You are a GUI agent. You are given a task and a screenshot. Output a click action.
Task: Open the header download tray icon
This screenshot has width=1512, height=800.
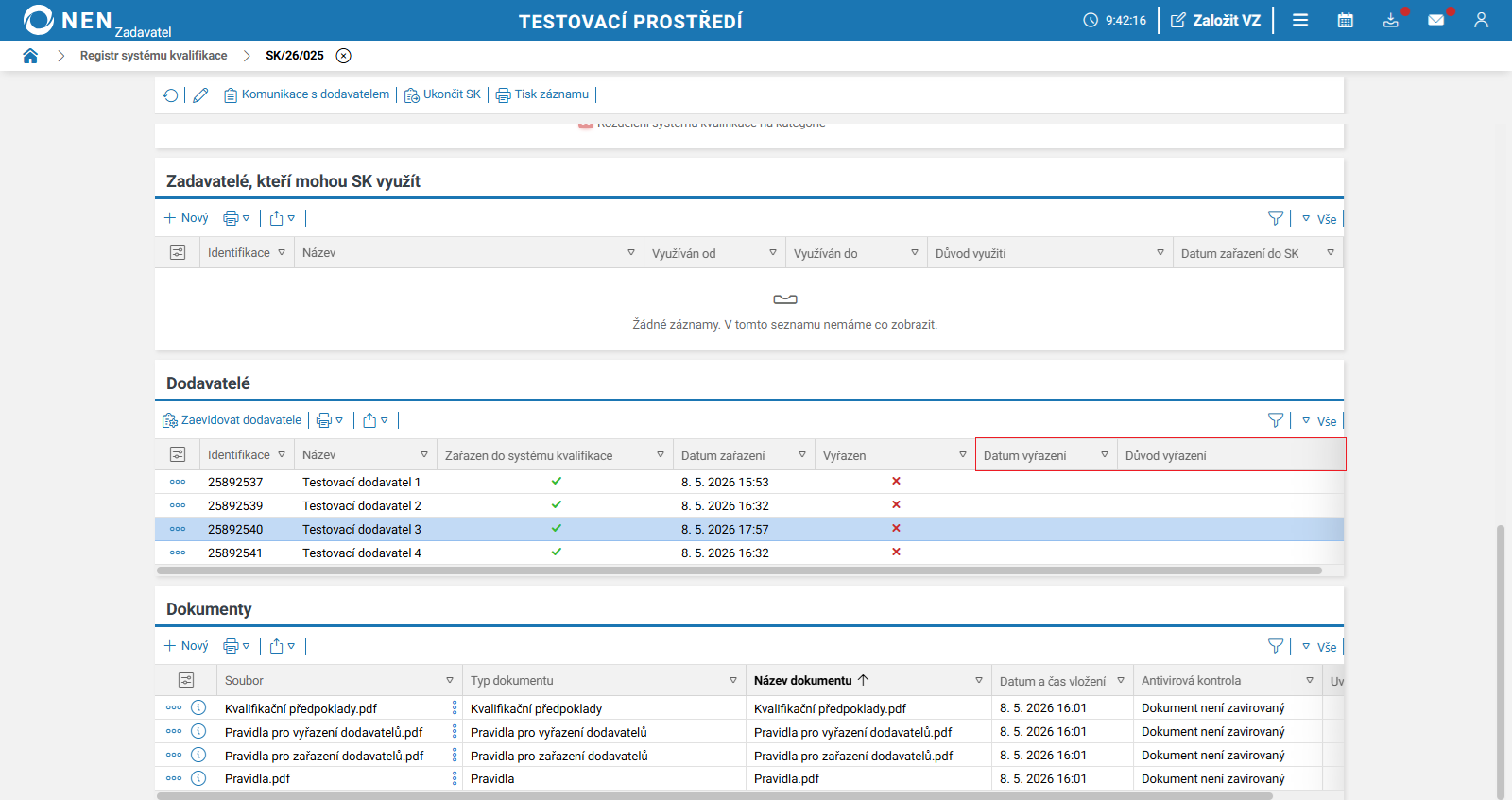(1391, 20)
